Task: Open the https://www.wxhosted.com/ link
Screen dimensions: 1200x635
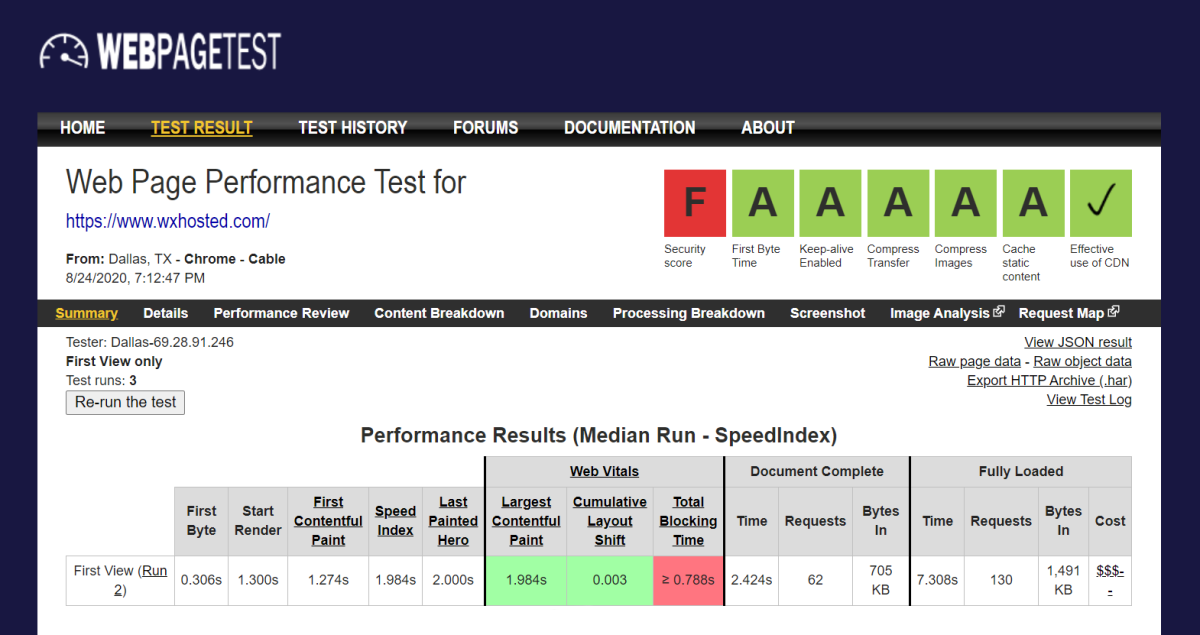Action: coord(168,221)
